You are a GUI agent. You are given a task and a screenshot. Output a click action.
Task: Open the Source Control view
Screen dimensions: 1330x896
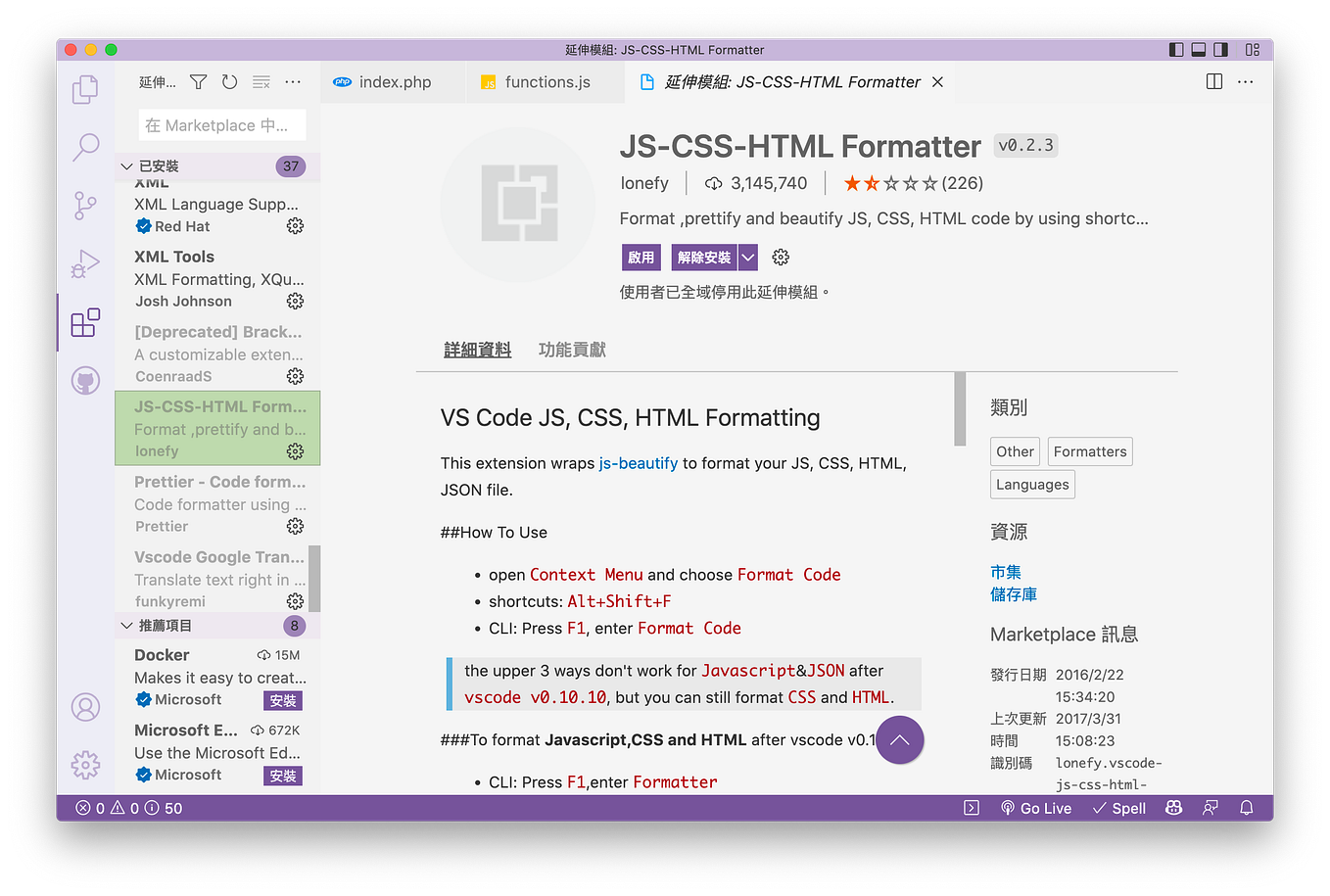point(85,206)
